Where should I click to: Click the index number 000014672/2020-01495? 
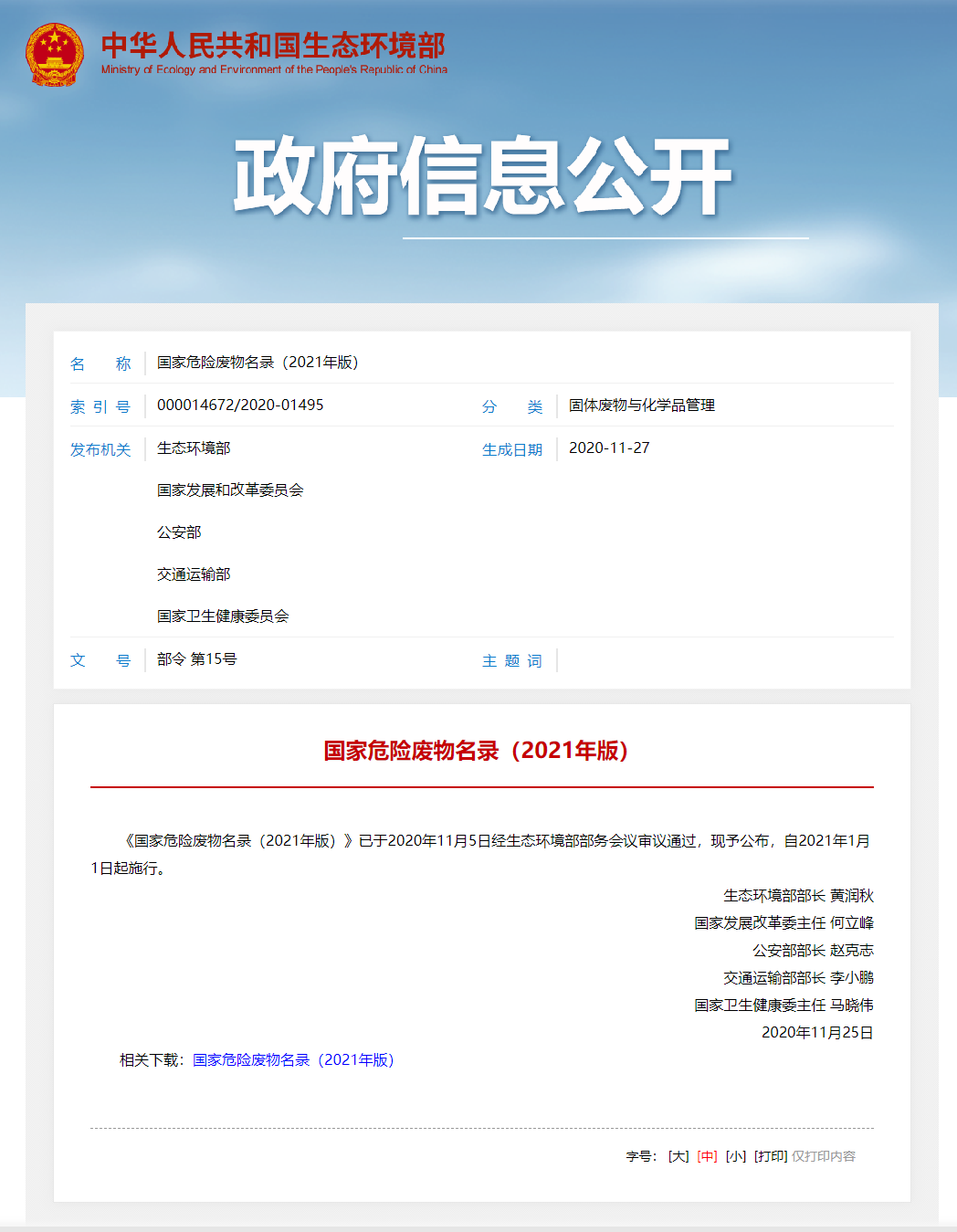click(x=240, y=405)
